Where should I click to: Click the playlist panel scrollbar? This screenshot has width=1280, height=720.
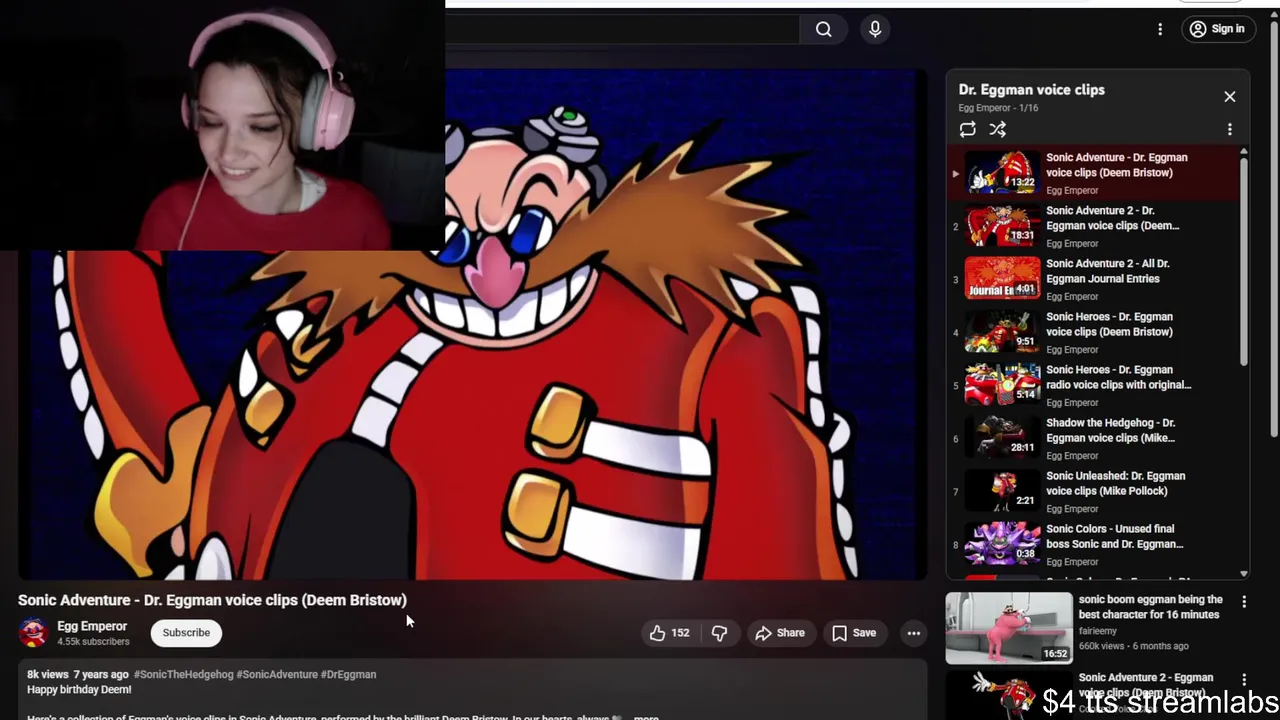click(x=1244, y=260)
